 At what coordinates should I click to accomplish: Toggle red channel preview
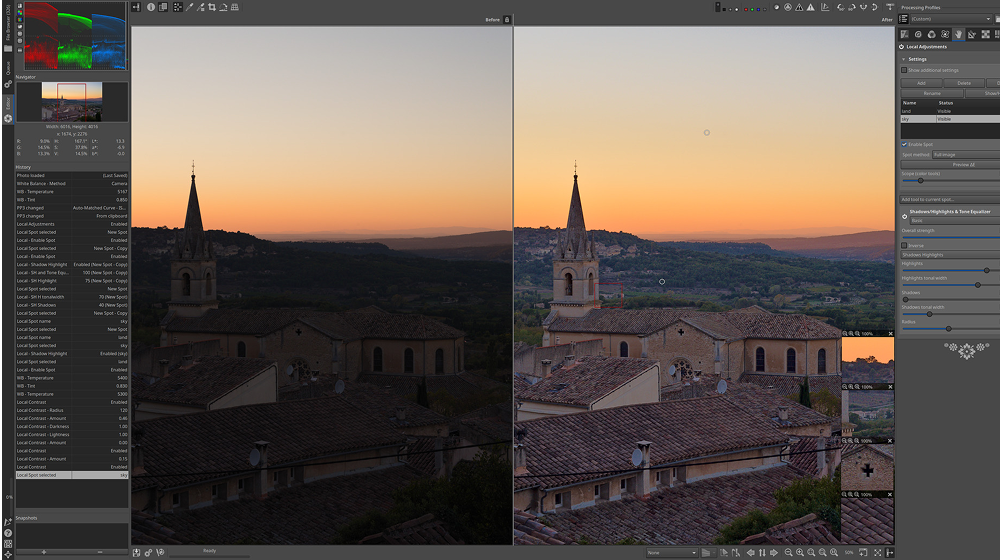745,10
